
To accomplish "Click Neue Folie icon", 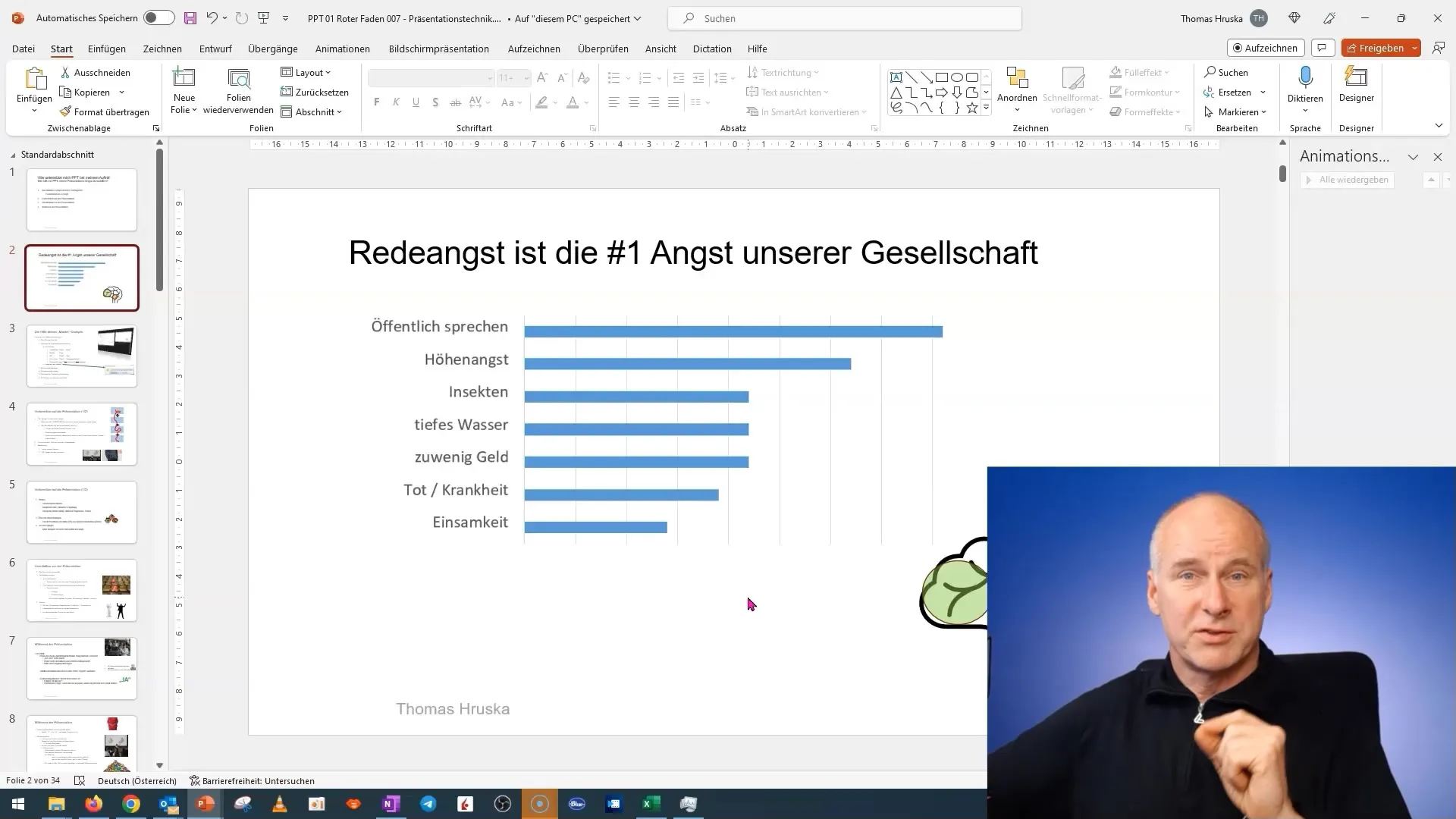I will pos(184,77).
